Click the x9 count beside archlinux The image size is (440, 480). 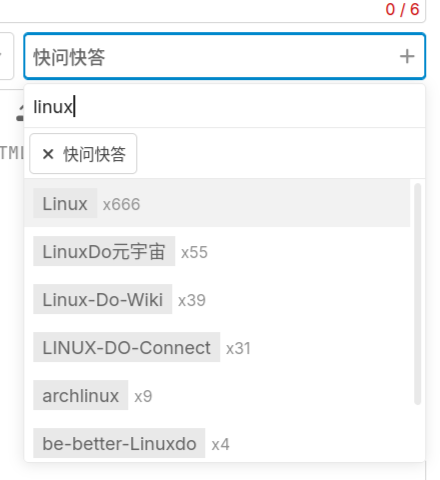pyautogui.click(x=143, y=396)
